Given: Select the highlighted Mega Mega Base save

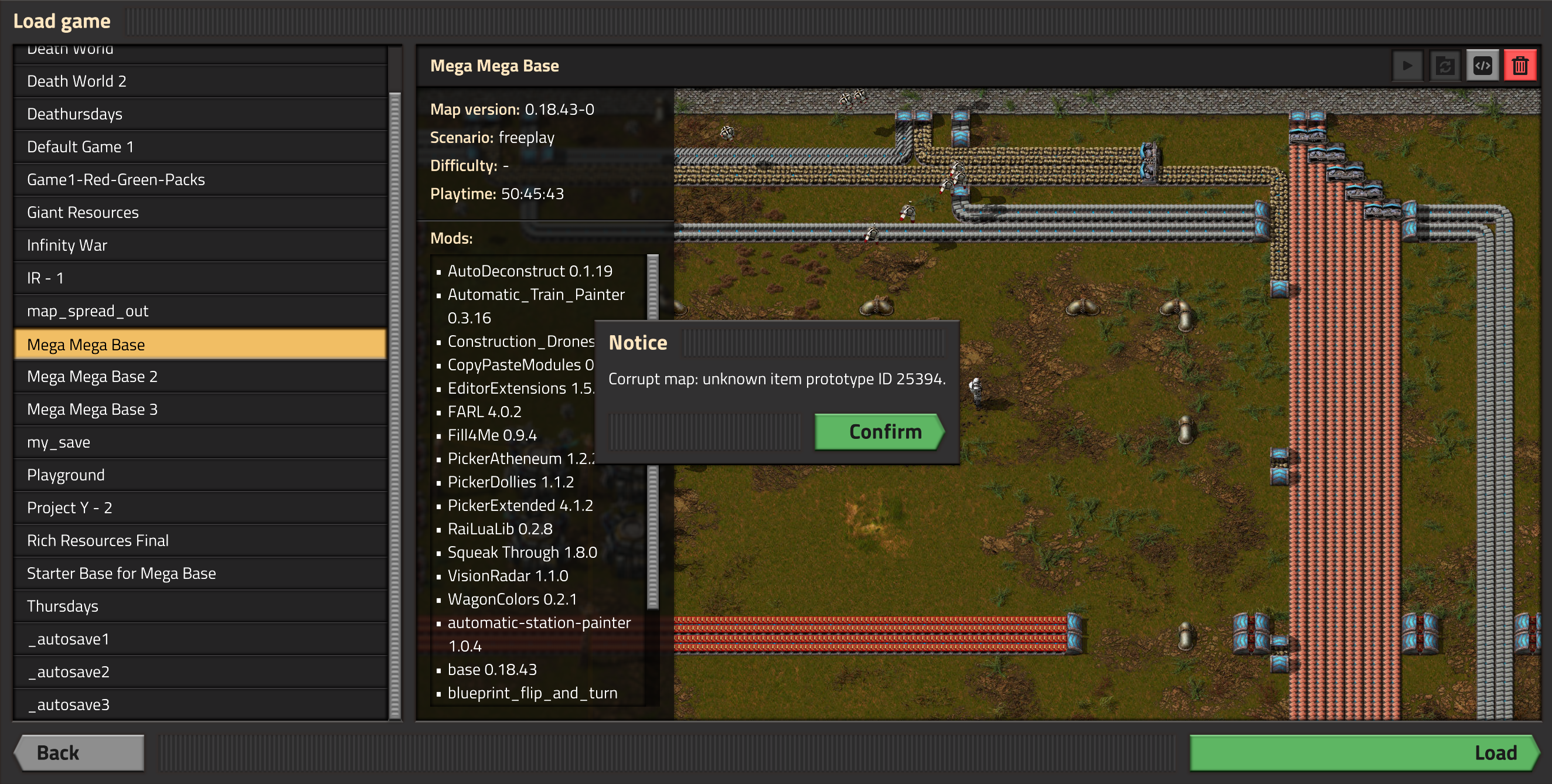Looking at the screenshot, I should coord(200,345).
